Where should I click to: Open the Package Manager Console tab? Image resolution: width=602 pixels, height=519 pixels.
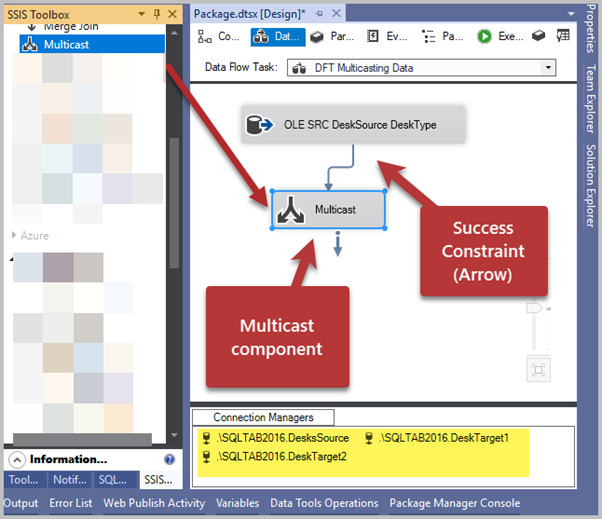click(455, 503)
